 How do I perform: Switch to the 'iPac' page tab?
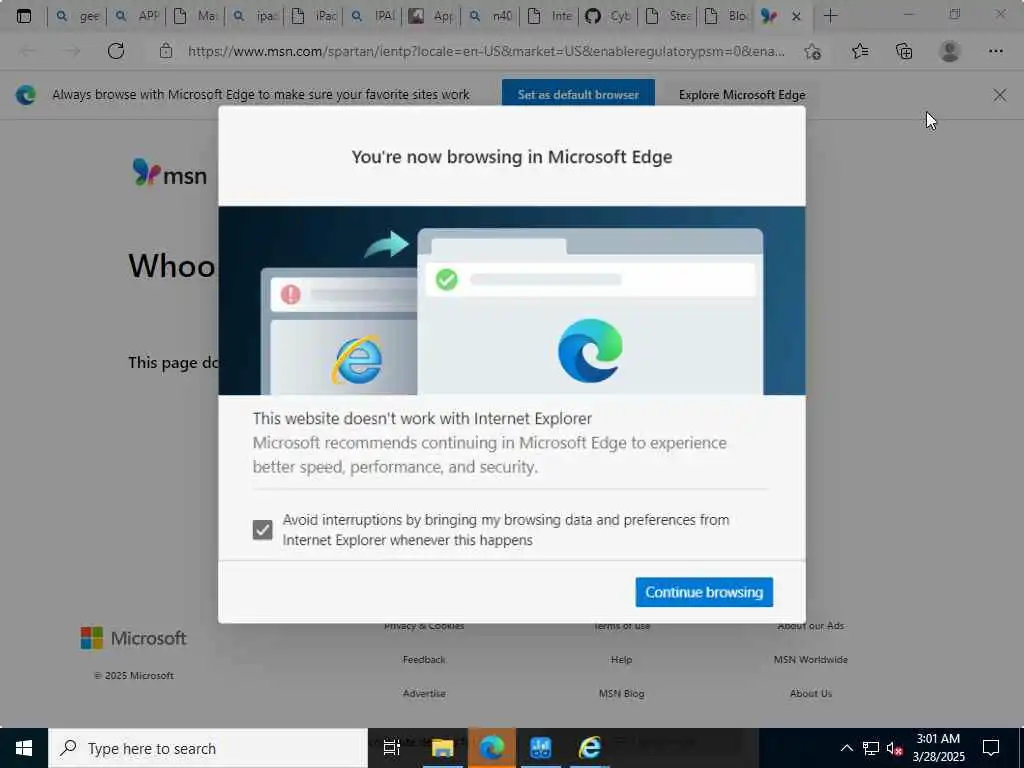pos(313,16)
